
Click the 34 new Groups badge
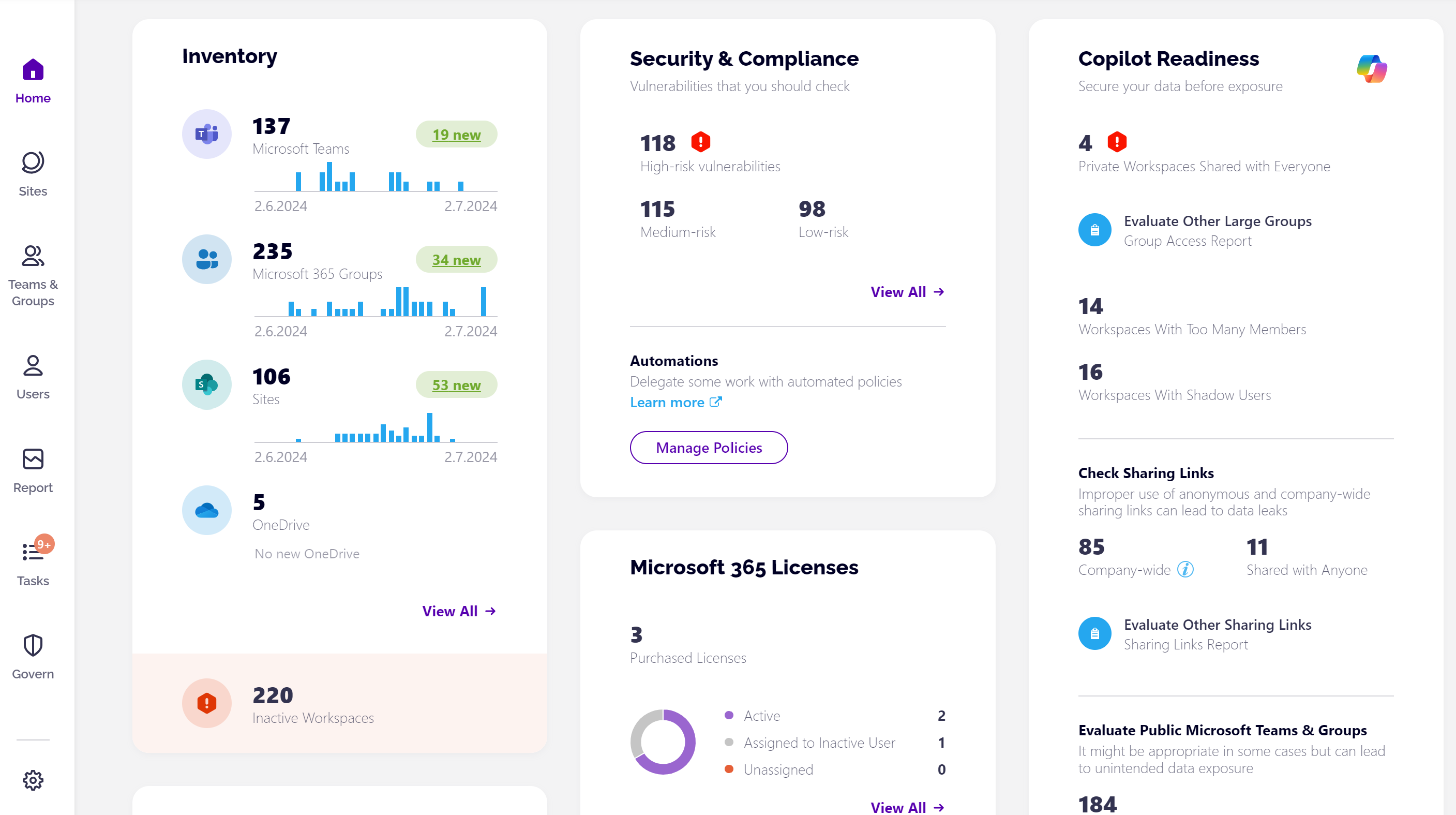(x=457, y=259)
